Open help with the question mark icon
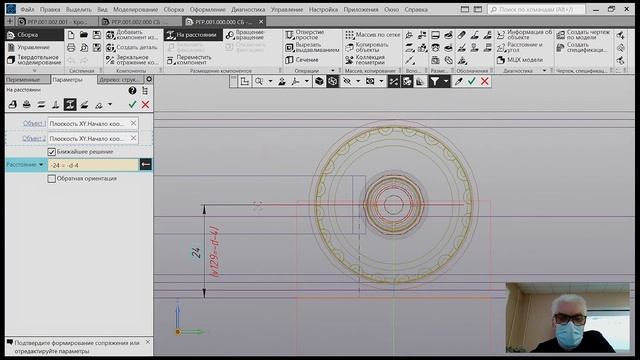This screenshot has height=360, width=640. click(132, 91)
